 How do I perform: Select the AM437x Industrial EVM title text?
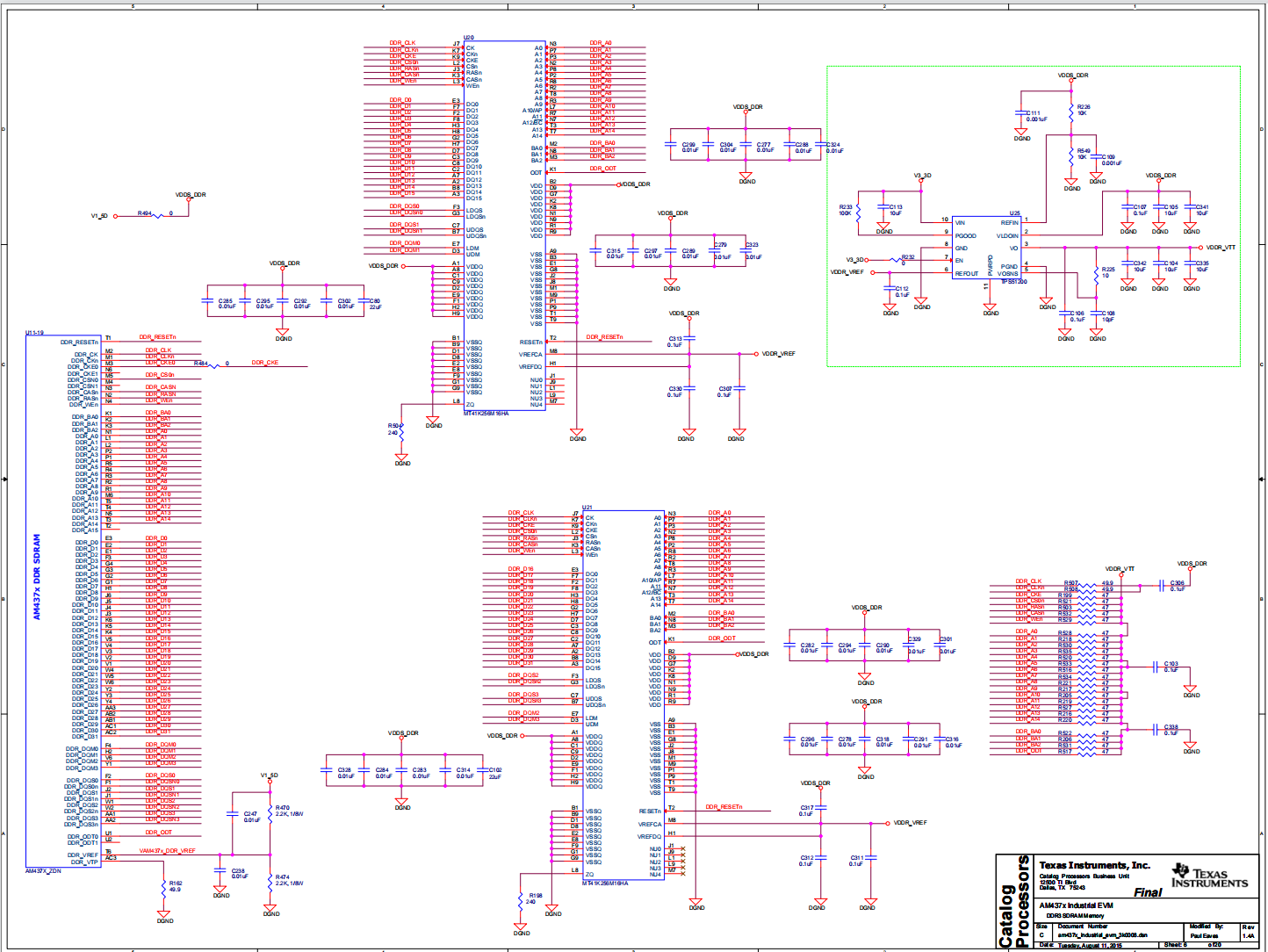point(1076,905)
